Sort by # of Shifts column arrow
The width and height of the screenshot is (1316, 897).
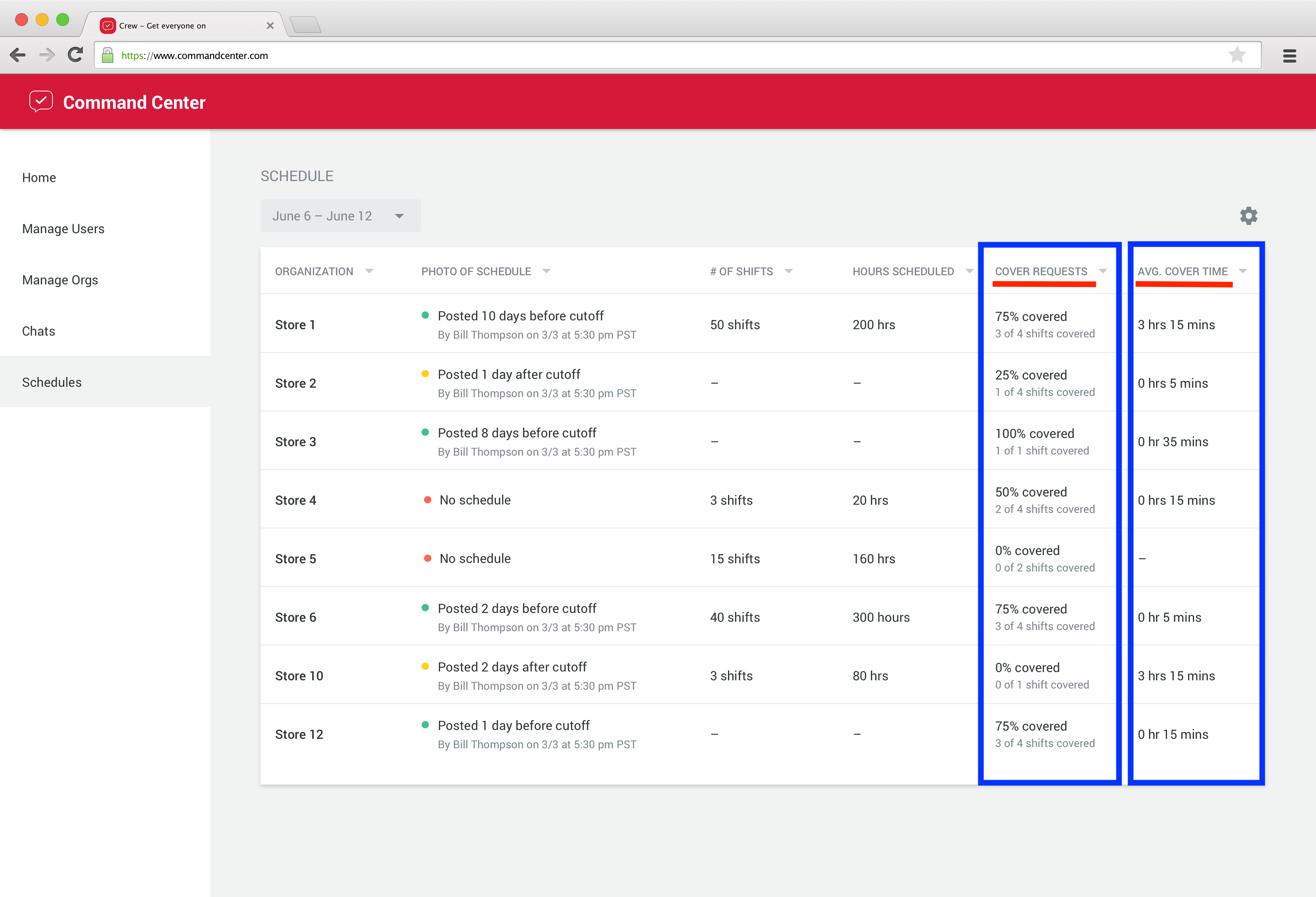click(789, 271)
